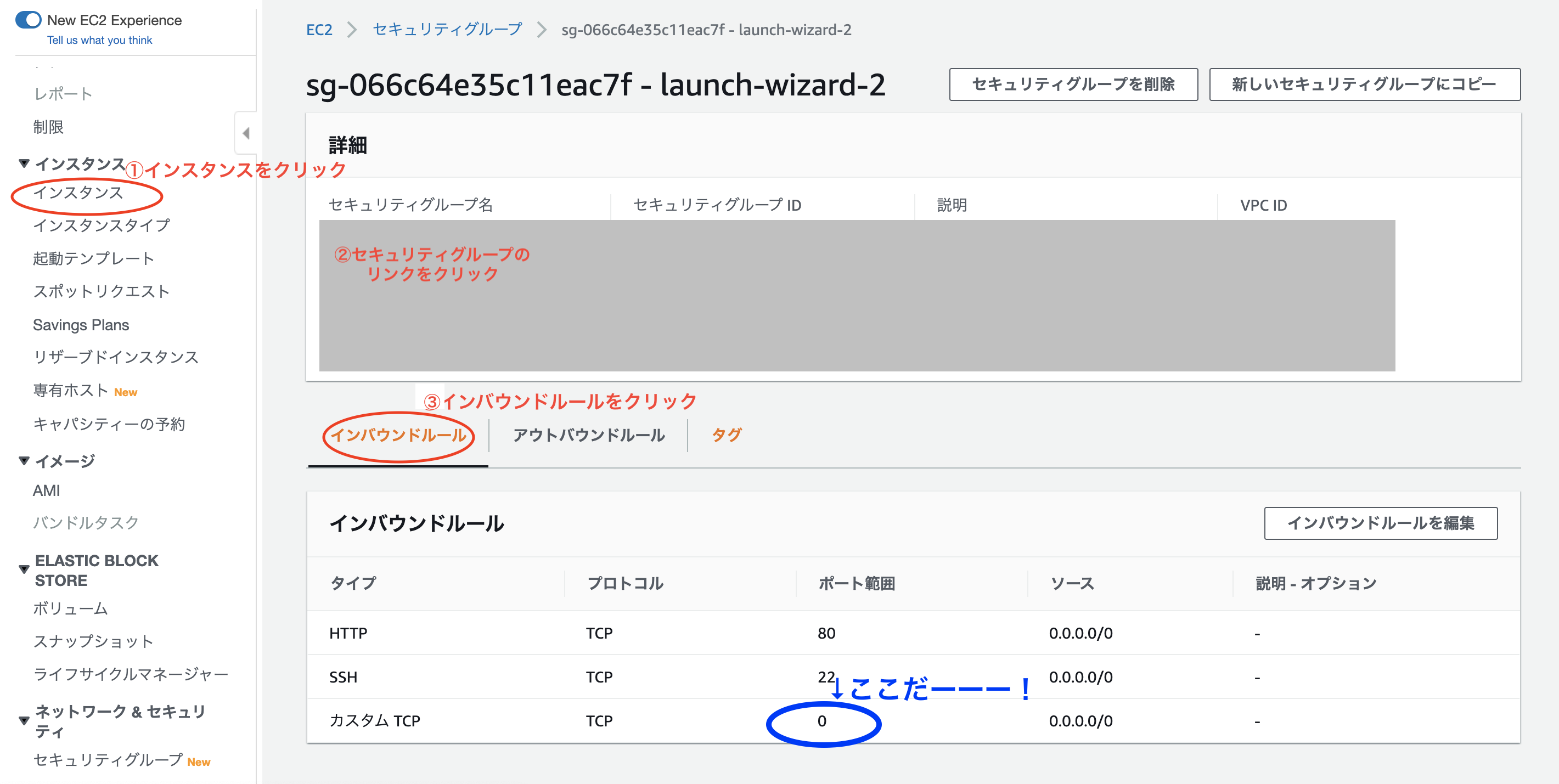
Task: Click port value 80 in HTTP row
Action: tap(826, 633)
